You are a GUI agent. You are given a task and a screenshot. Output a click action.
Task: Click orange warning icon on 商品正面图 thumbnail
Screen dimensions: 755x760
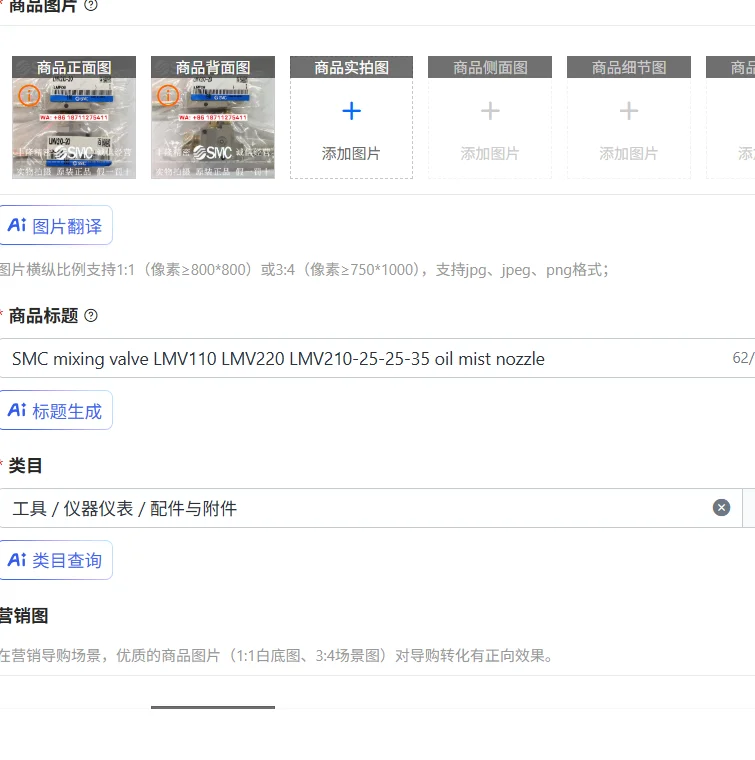(29, 95)
